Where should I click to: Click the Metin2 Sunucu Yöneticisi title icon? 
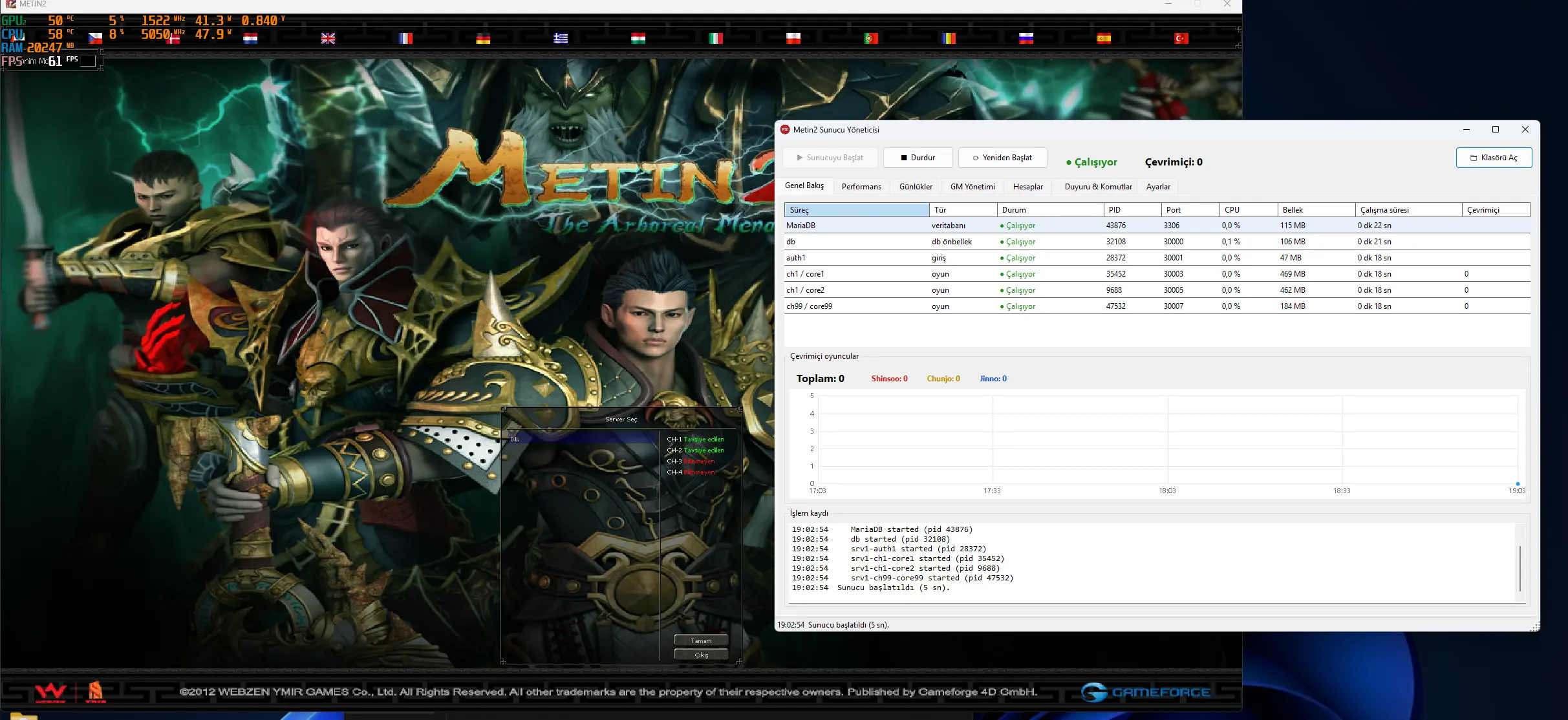point(785,129)
